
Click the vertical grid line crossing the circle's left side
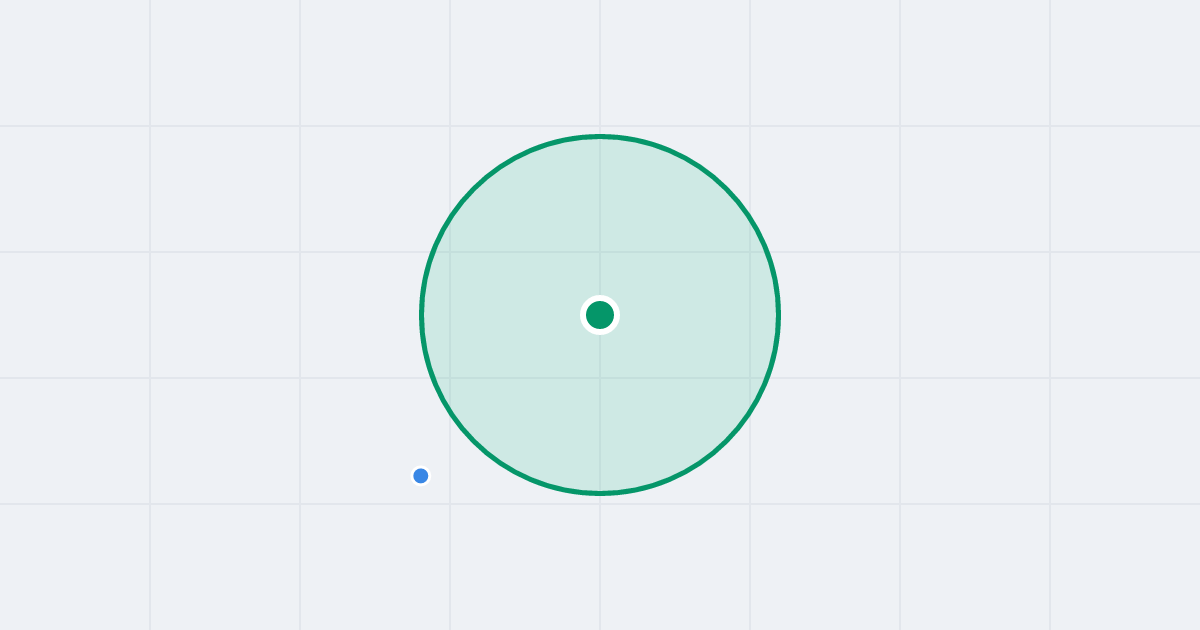click(x=450, y=315)
